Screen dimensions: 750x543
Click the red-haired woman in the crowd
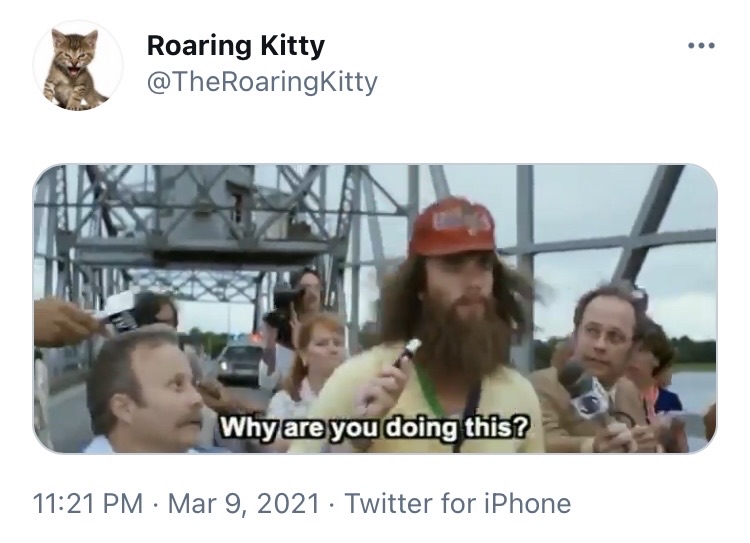(x=313, y=364)
